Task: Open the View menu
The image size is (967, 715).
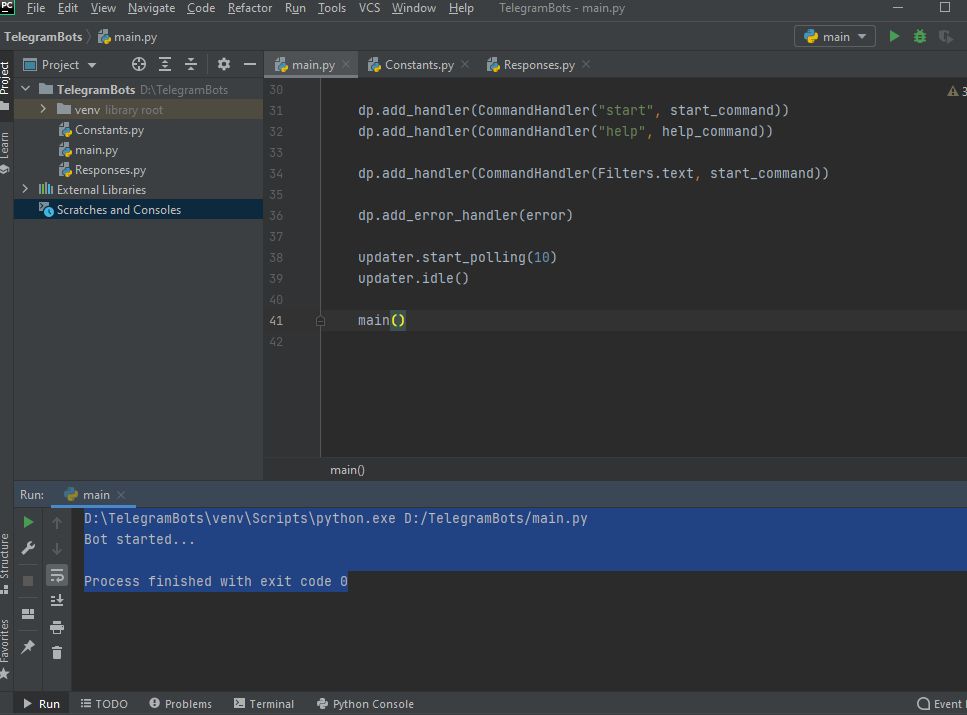Action: pos(103,8)
